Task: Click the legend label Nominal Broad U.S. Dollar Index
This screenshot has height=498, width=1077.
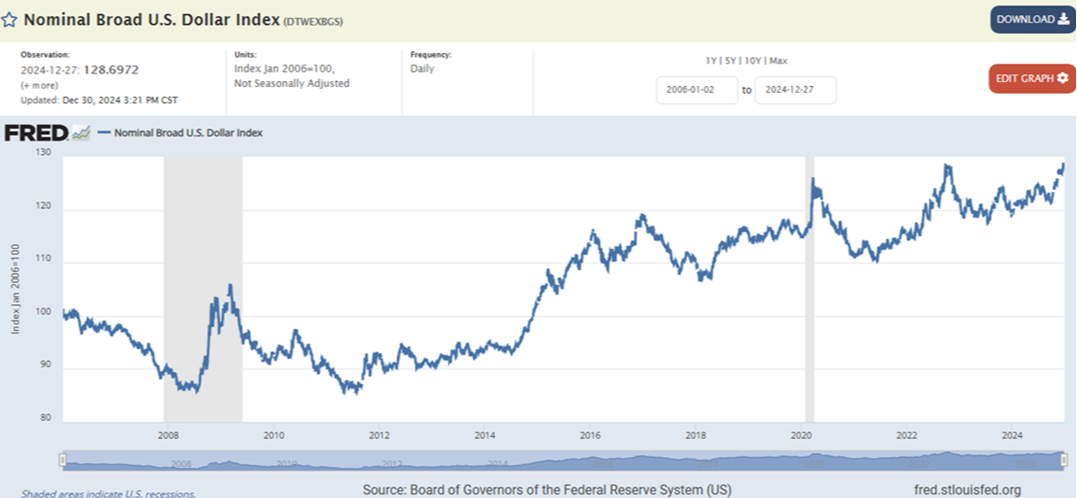Action: pyautogui.click(x=188, y=132)
